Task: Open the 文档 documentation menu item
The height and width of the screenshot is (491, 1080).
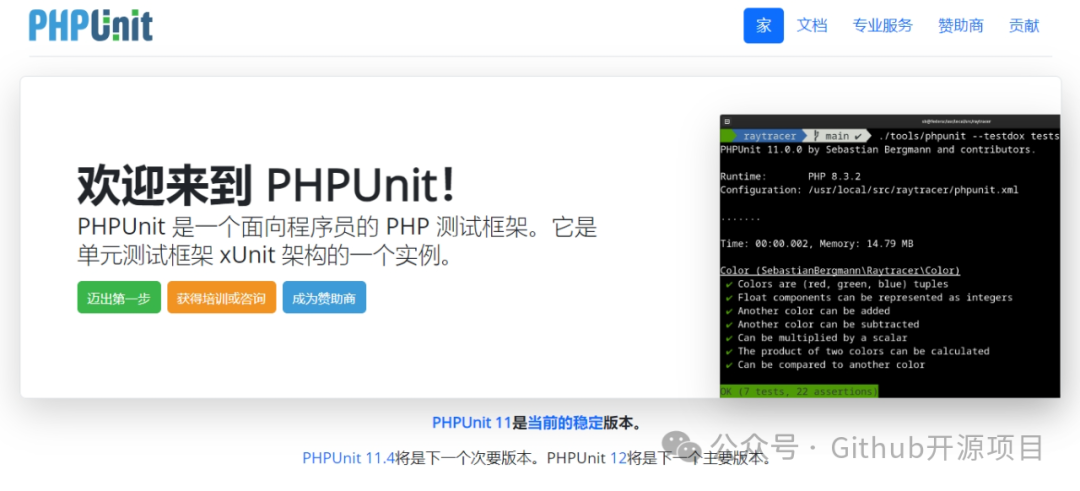Action: (x=811, y=25)
